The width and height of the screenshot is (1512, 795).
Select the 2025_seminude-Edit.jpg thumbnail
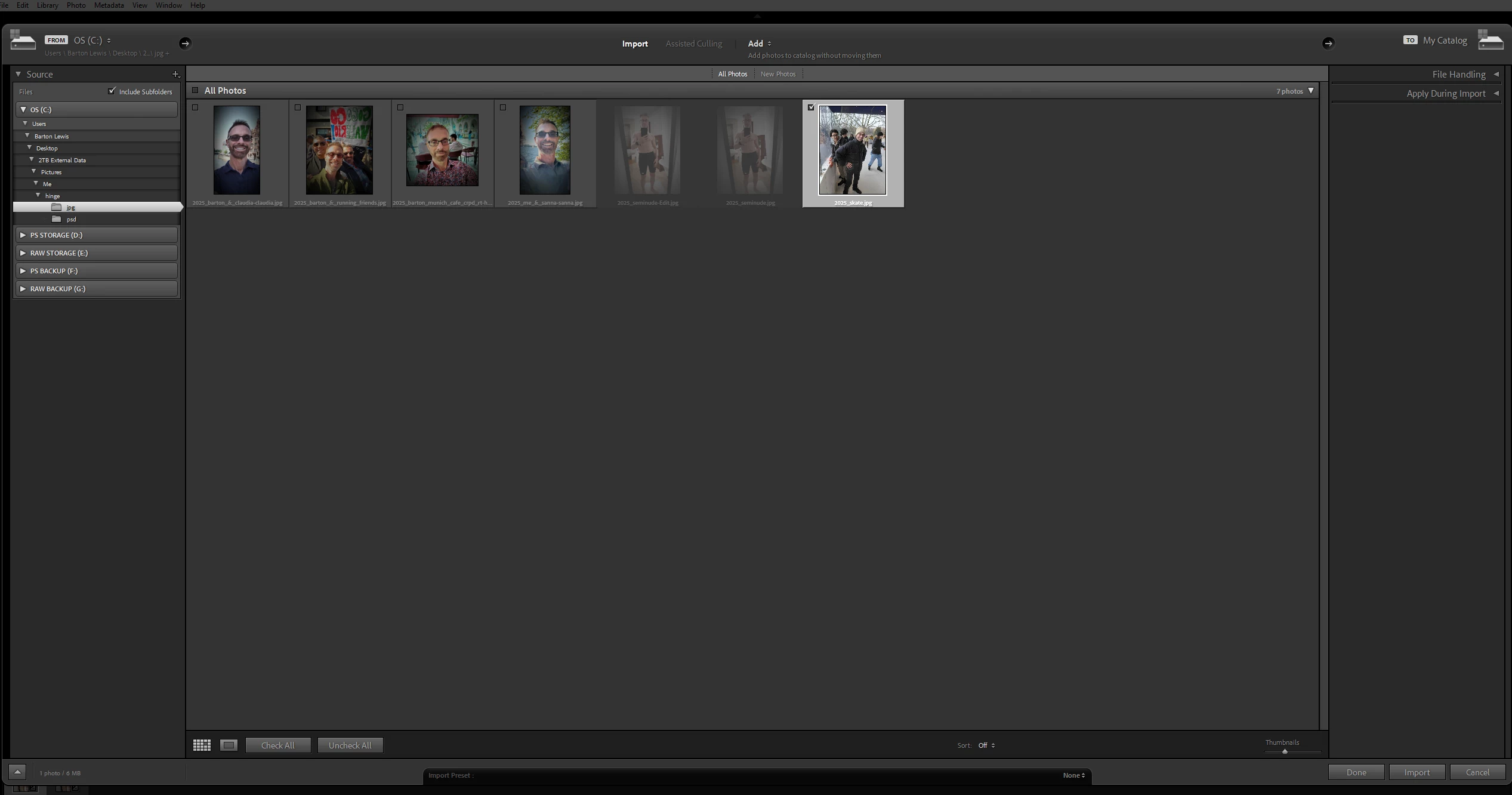[x=647, y=150]
